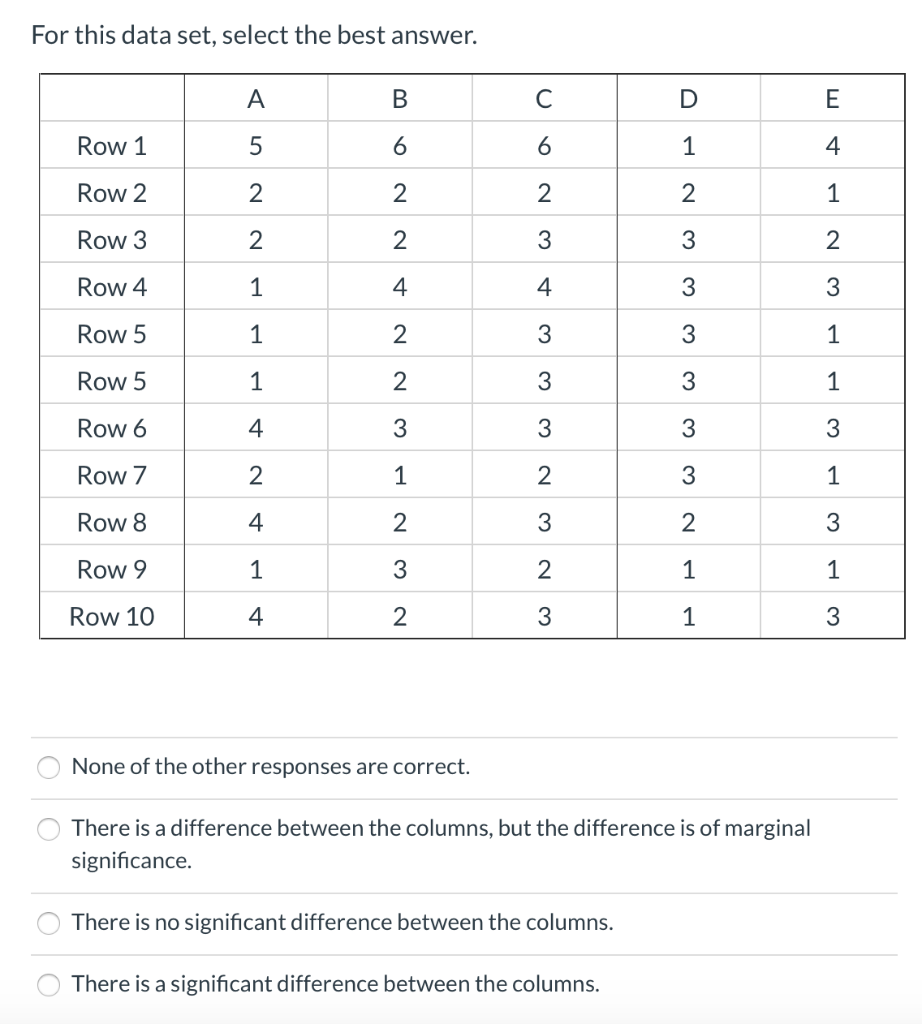Image resolution: width=922 pixels, height=1024 pixels.
Task: Select the "marginal significance" answer option
Action: (x=46, y=828)
